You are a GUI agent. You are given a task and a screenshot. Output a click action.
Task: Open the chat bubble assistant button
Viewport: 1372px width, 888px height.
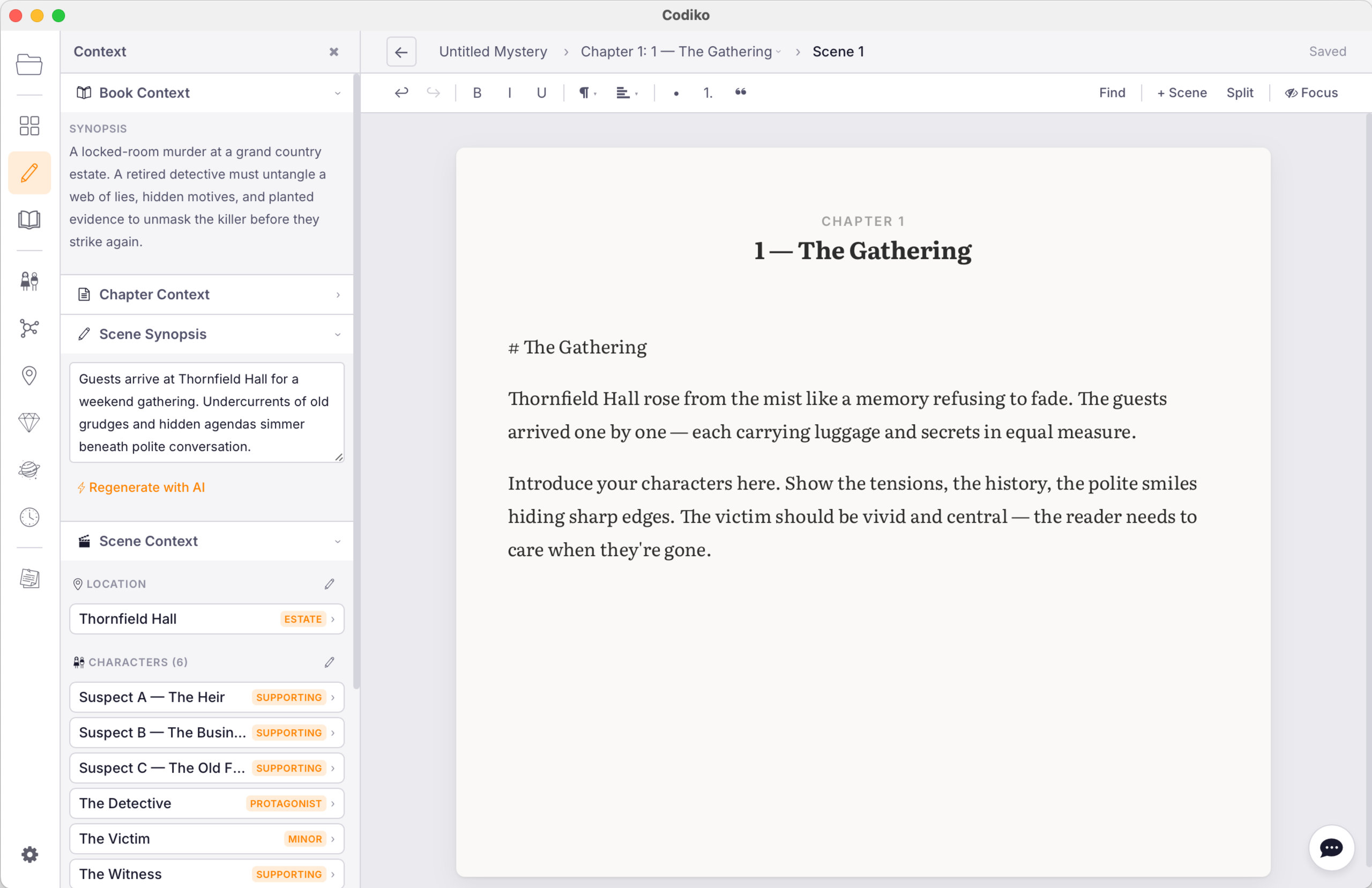coord(1331,847)
